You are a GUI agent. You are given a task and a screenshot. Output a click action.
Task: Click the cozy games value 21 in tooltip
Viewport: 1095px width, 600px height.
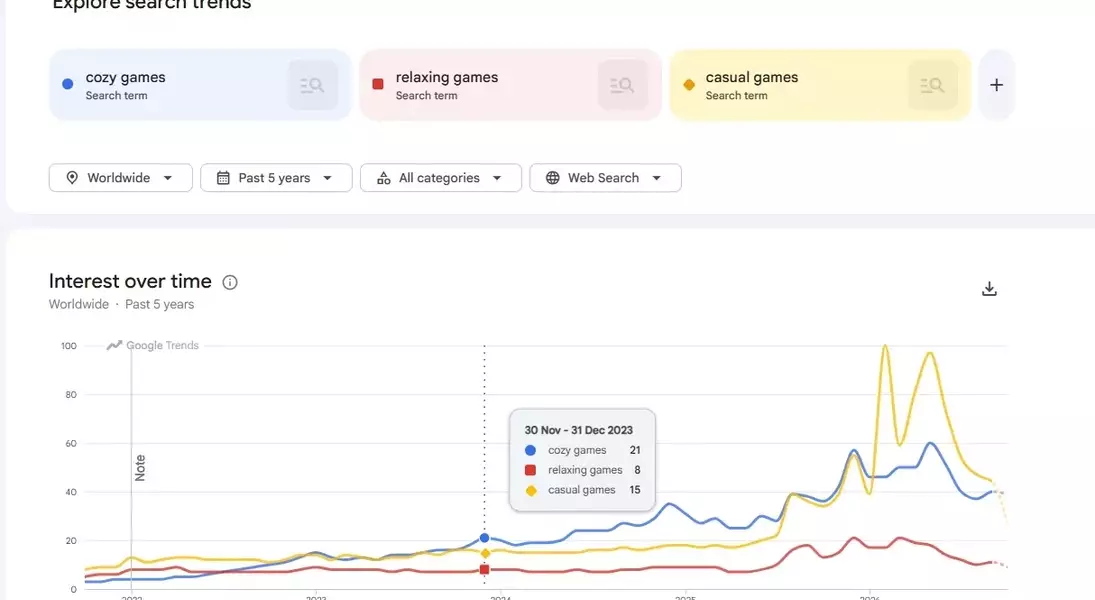tap(635, 451)
